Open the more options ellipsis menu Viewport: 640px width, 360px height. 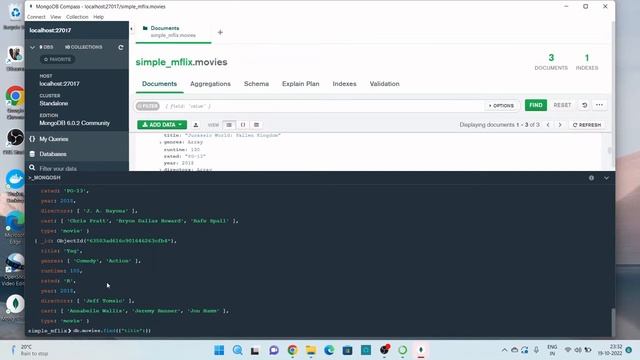(599, 105)
